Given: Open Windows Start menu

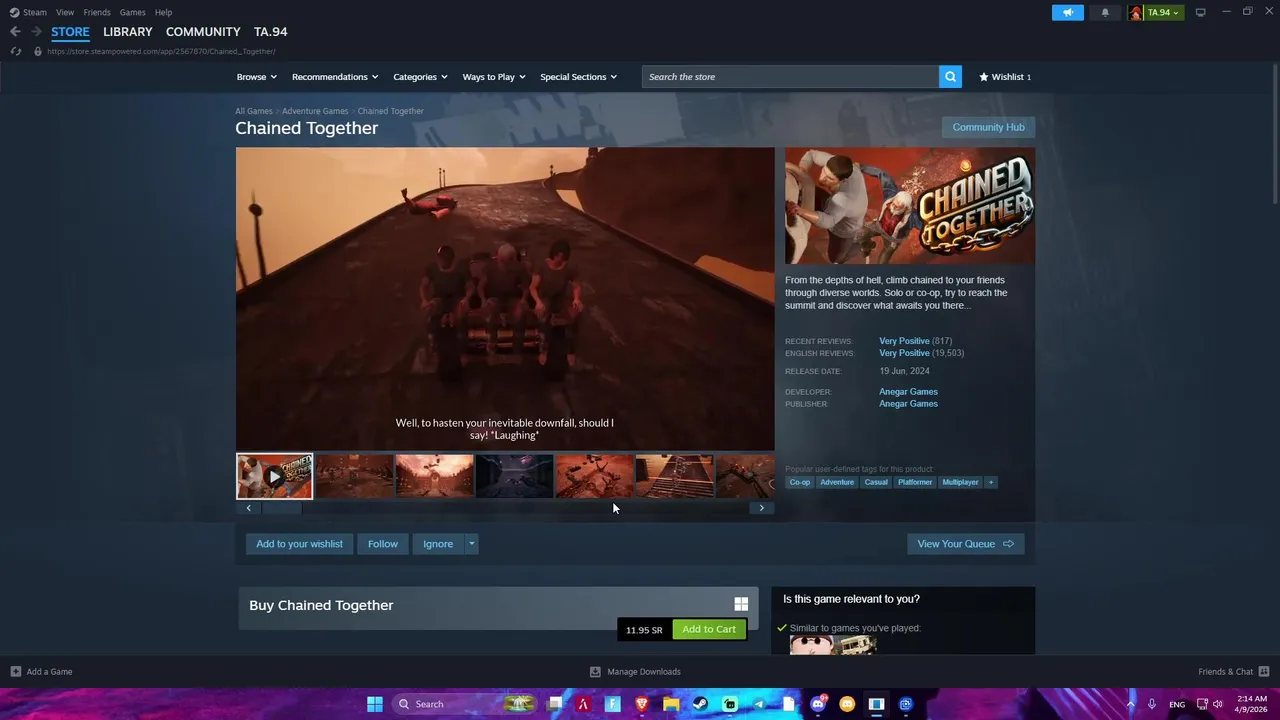Looking at the screenshot, I should 375,704.
